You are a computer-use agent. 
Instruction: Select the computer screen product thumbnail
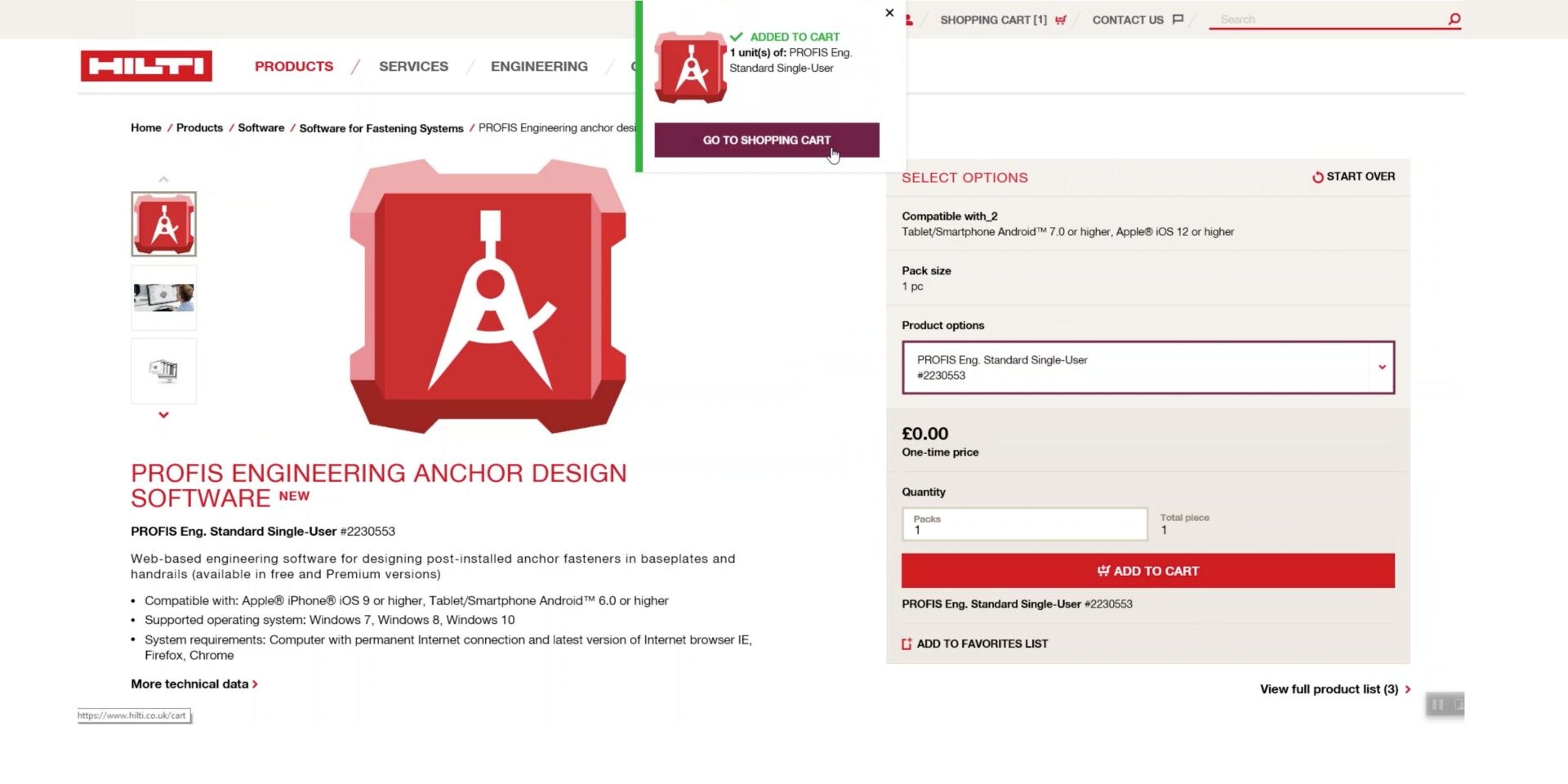pos(163,371)
